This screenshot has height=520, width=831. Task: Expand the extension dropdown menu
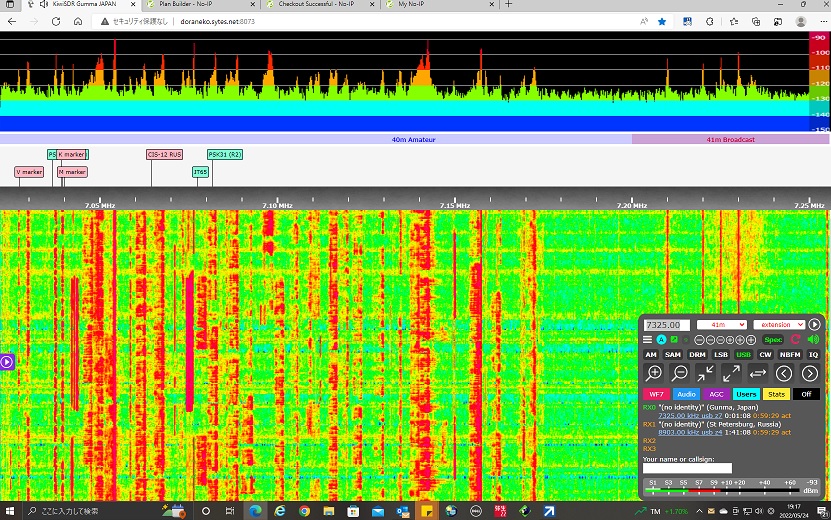(779, 325)
